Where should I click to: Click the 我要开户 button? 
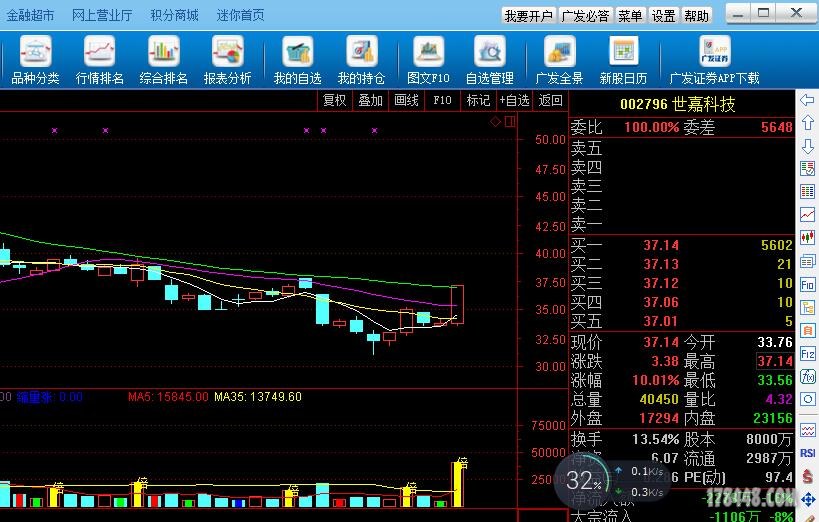point(529,16)
